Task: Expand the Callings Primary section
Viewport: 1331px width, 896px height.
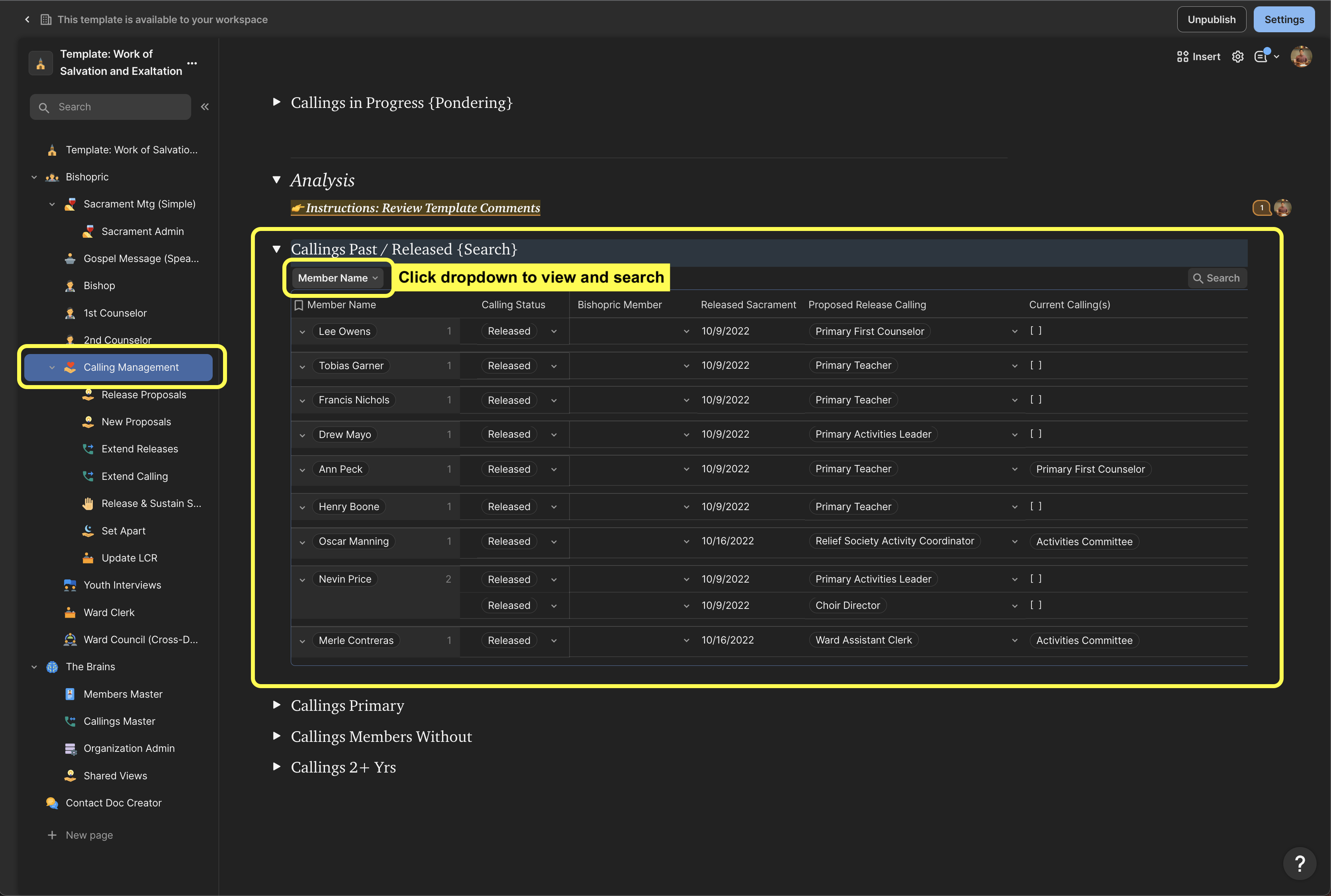Action: click(x=277, y=705)
